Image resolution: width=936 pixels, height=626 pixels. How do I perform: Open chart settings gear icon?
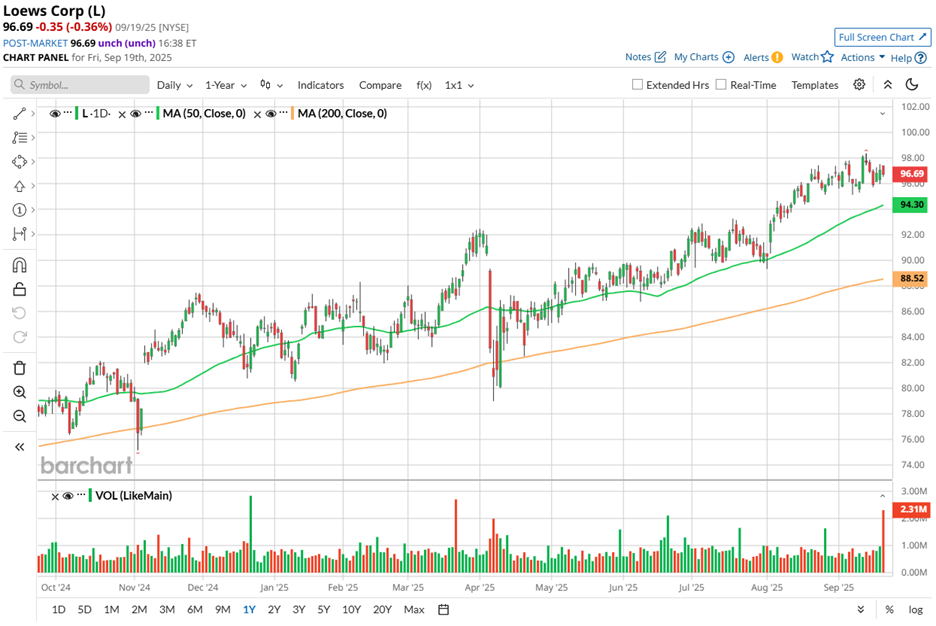click(859, 85)
